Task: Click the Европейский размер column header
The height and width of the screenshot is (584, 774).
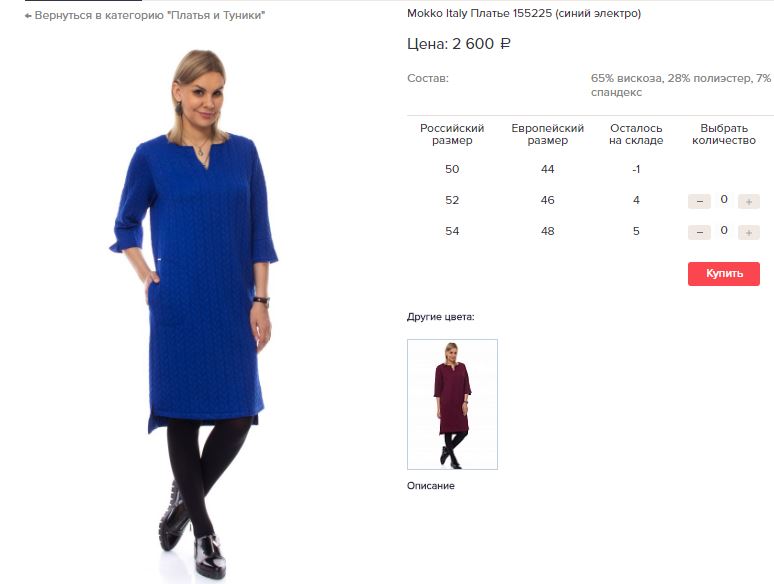Action: click(547, 134)
